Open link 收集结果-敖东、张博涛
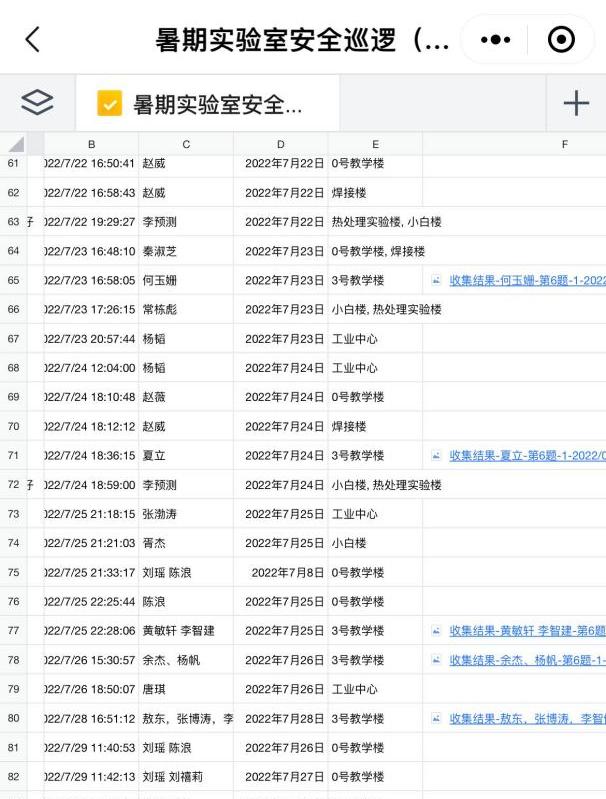This screenshot has height=799, width=606. tap(527, 718)
